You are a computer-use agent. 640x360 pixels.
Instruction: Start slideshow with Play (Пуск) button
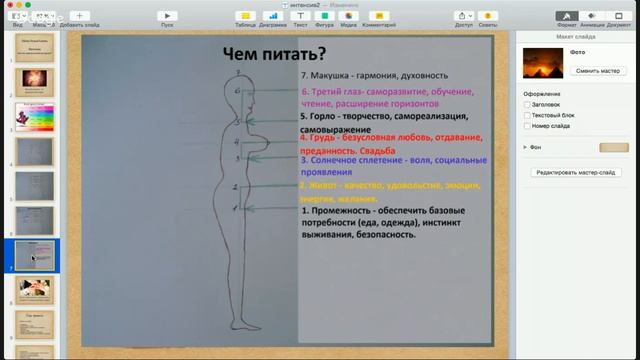pos(167,16)
